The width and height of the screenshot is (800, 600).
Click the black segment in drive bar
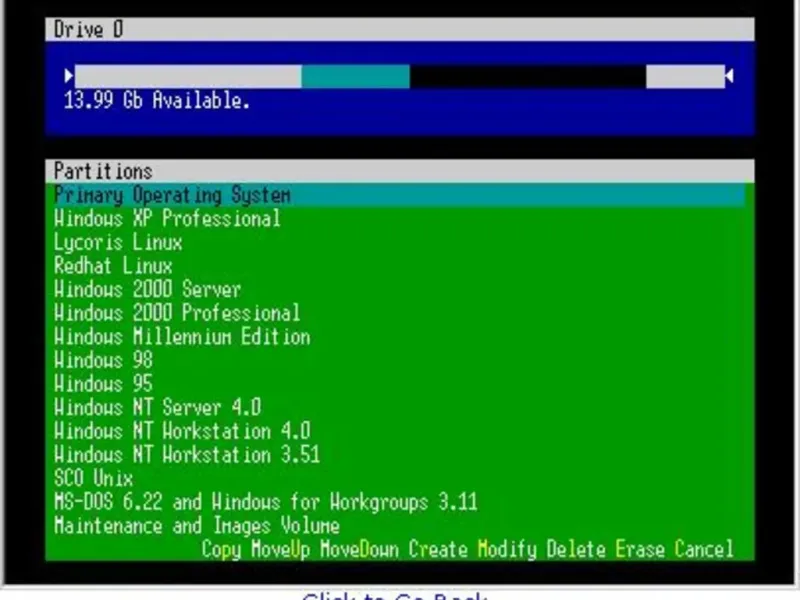(528, 76)
